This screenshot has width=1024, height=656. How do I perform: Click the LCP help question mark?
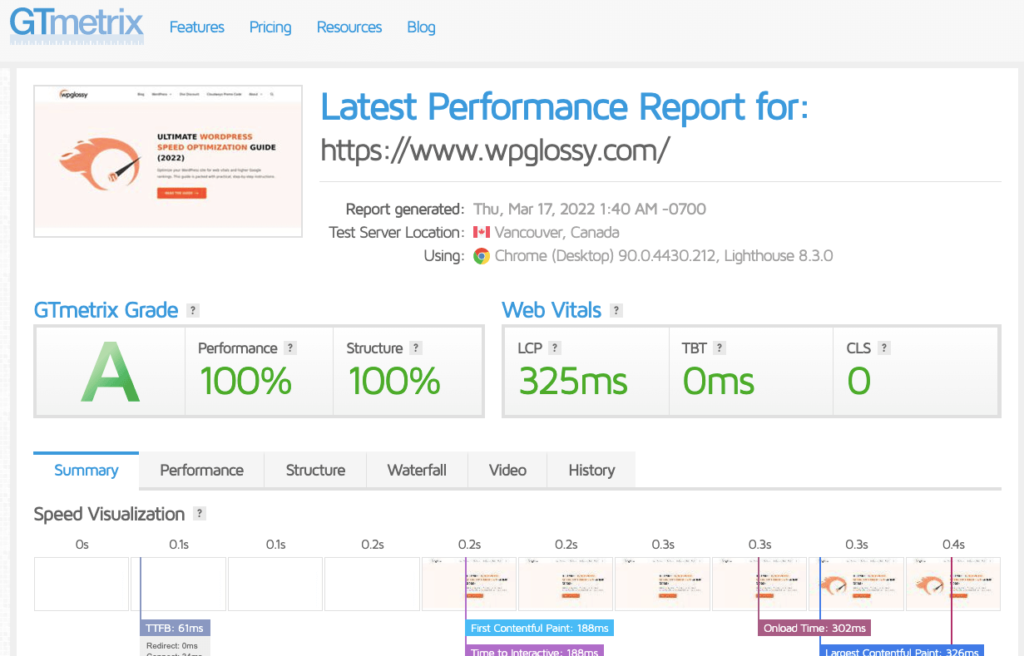coord(554,348)
